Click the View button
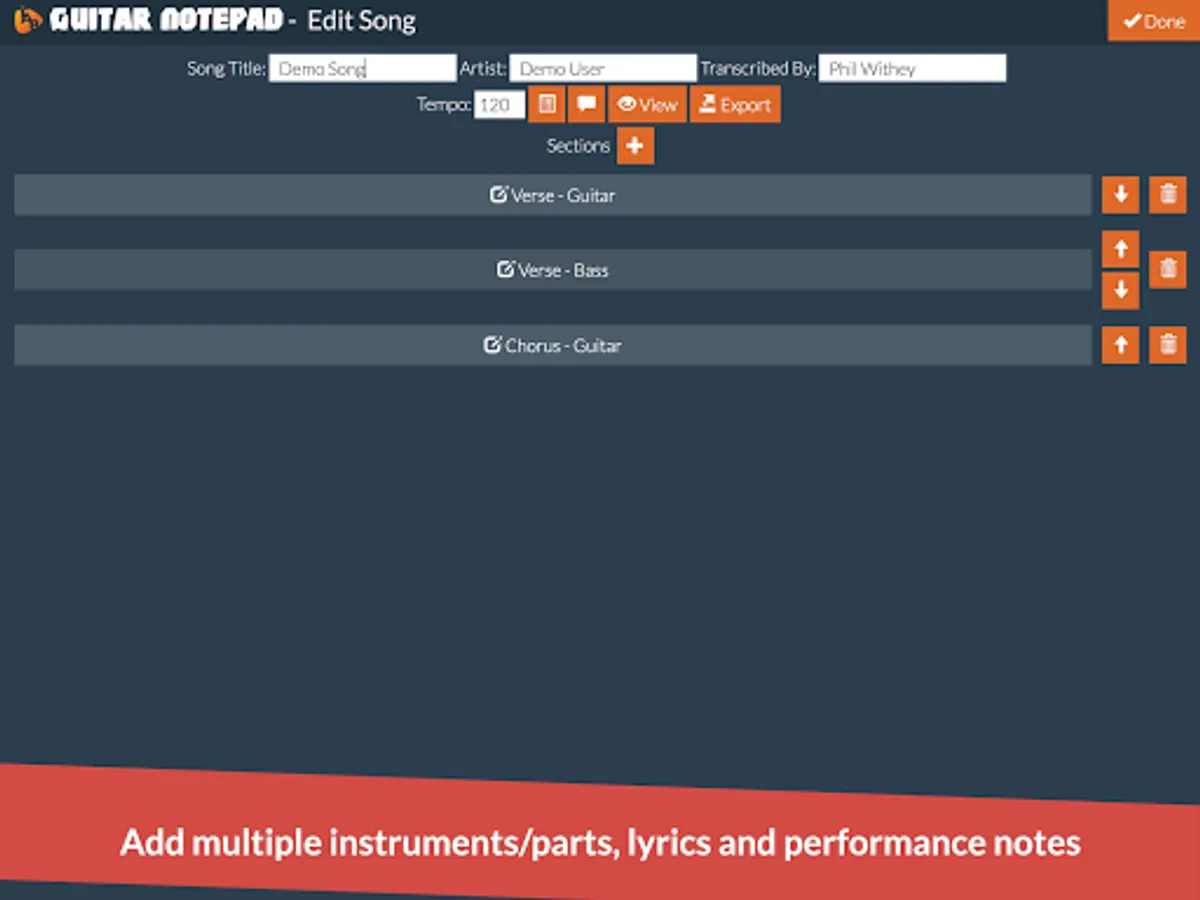 [647, 104]
